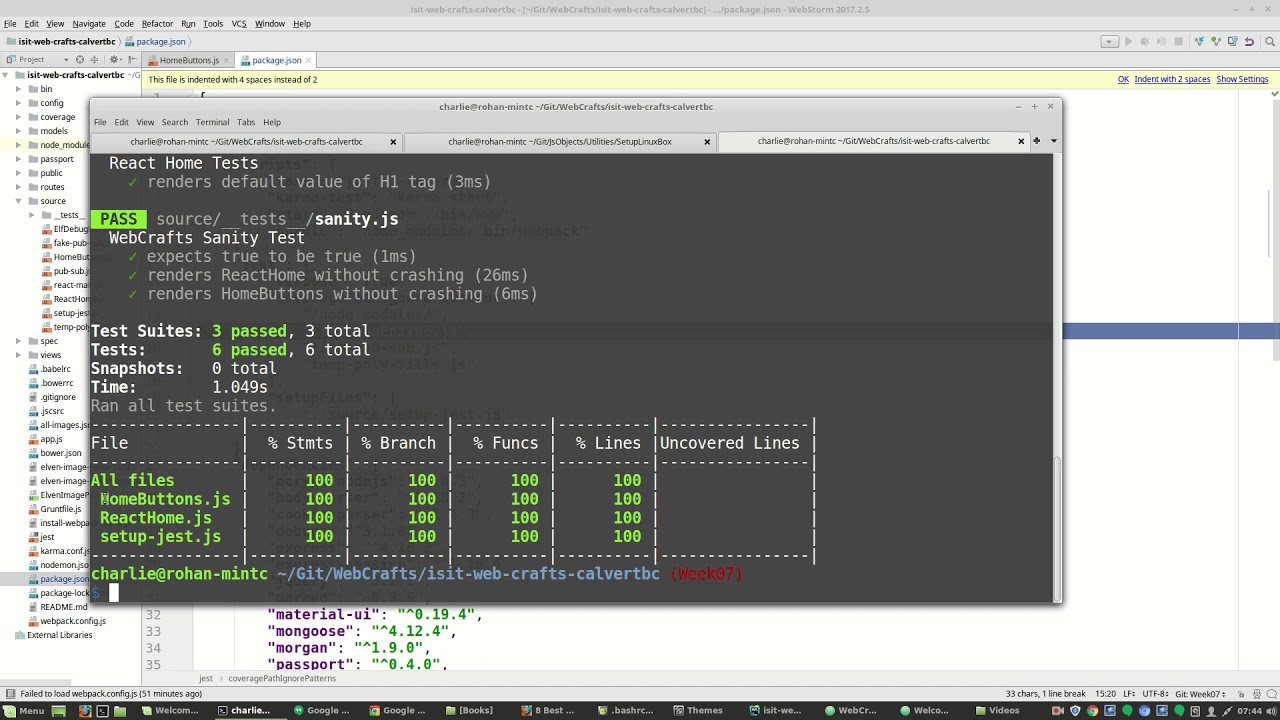Select app.js file in Project tree
The width and height of the screenshot is (1280, 720).
(x=51, y=439)
